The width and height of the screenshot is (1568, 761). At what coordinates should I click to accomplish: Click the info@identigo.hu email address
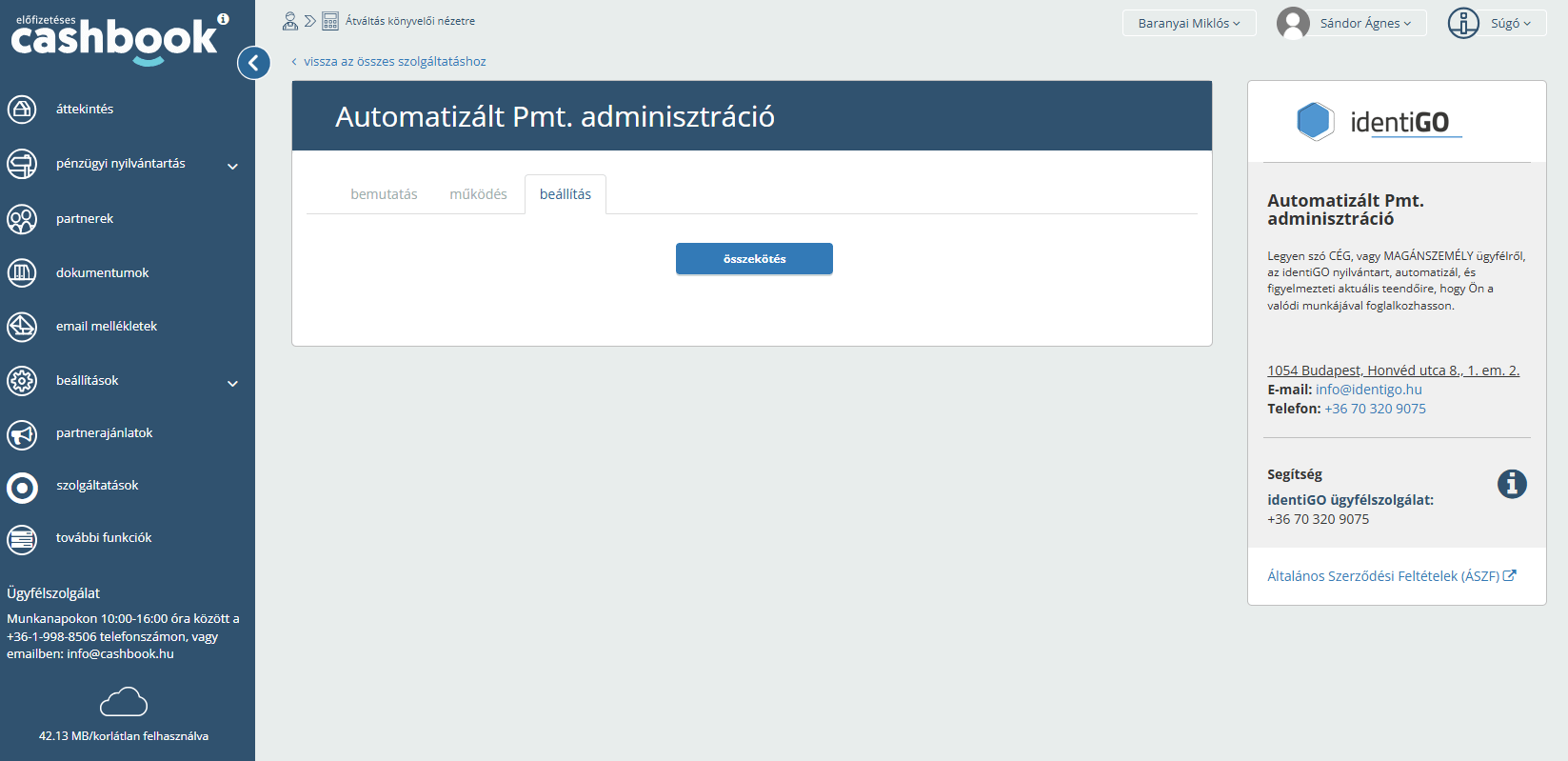1368,390
